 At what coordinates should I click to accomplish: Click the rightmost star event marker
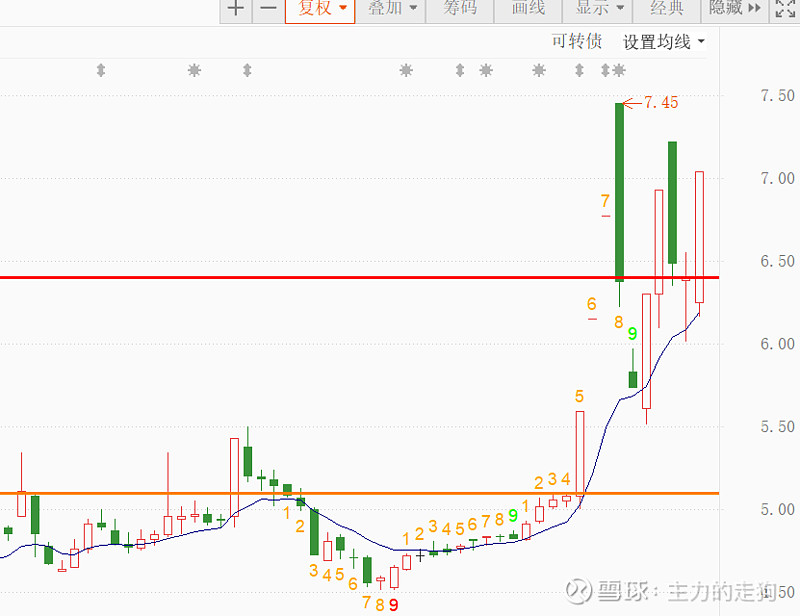(619, 70)
